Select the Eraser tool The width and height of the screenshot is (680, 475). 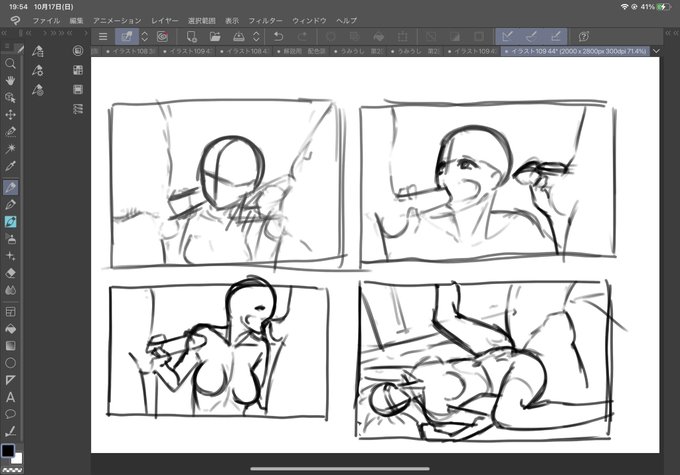[x=10, y=273]
